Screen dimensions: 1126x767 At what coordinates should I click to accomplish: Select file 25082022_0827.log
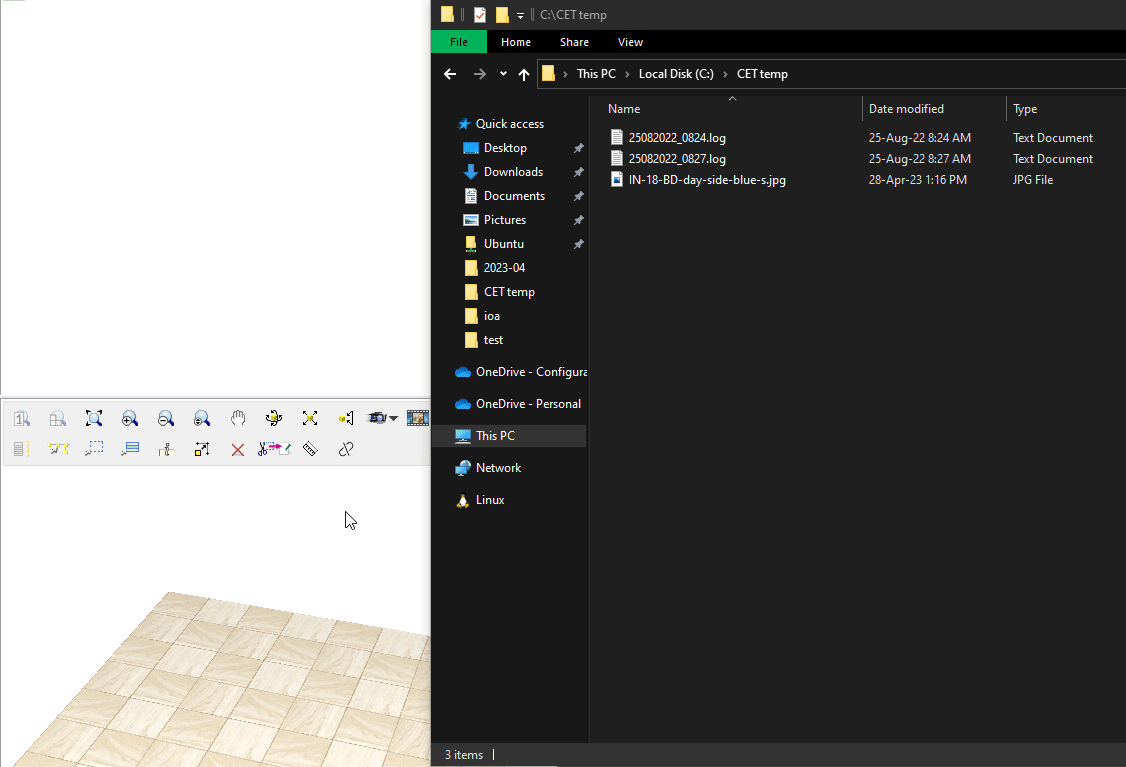pyautogui.click(x=677, y=159)
